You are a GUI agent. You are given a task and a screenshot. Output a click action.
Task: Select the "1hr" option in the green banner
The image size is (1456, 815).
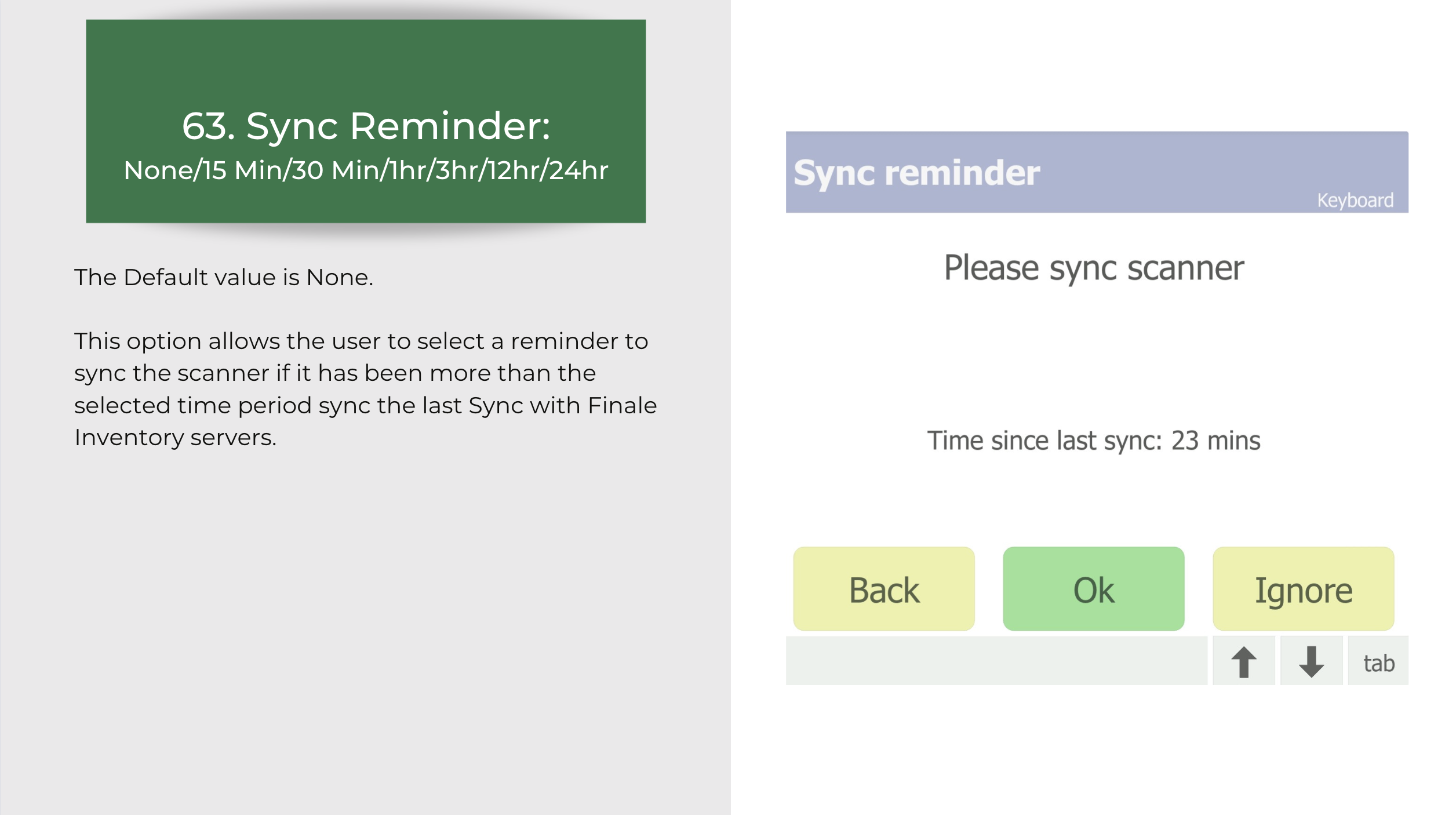(408, 170)
